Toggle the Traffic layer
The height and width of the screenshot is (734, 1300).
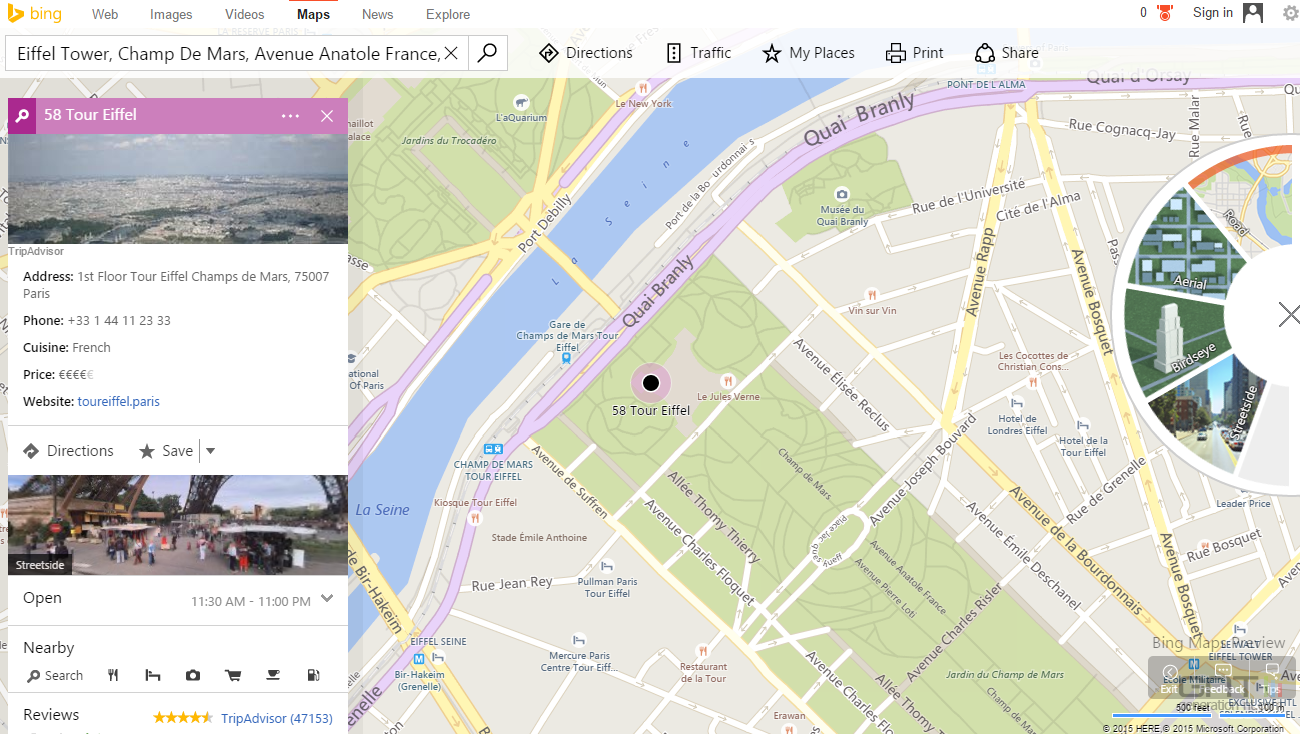point(698,53)
